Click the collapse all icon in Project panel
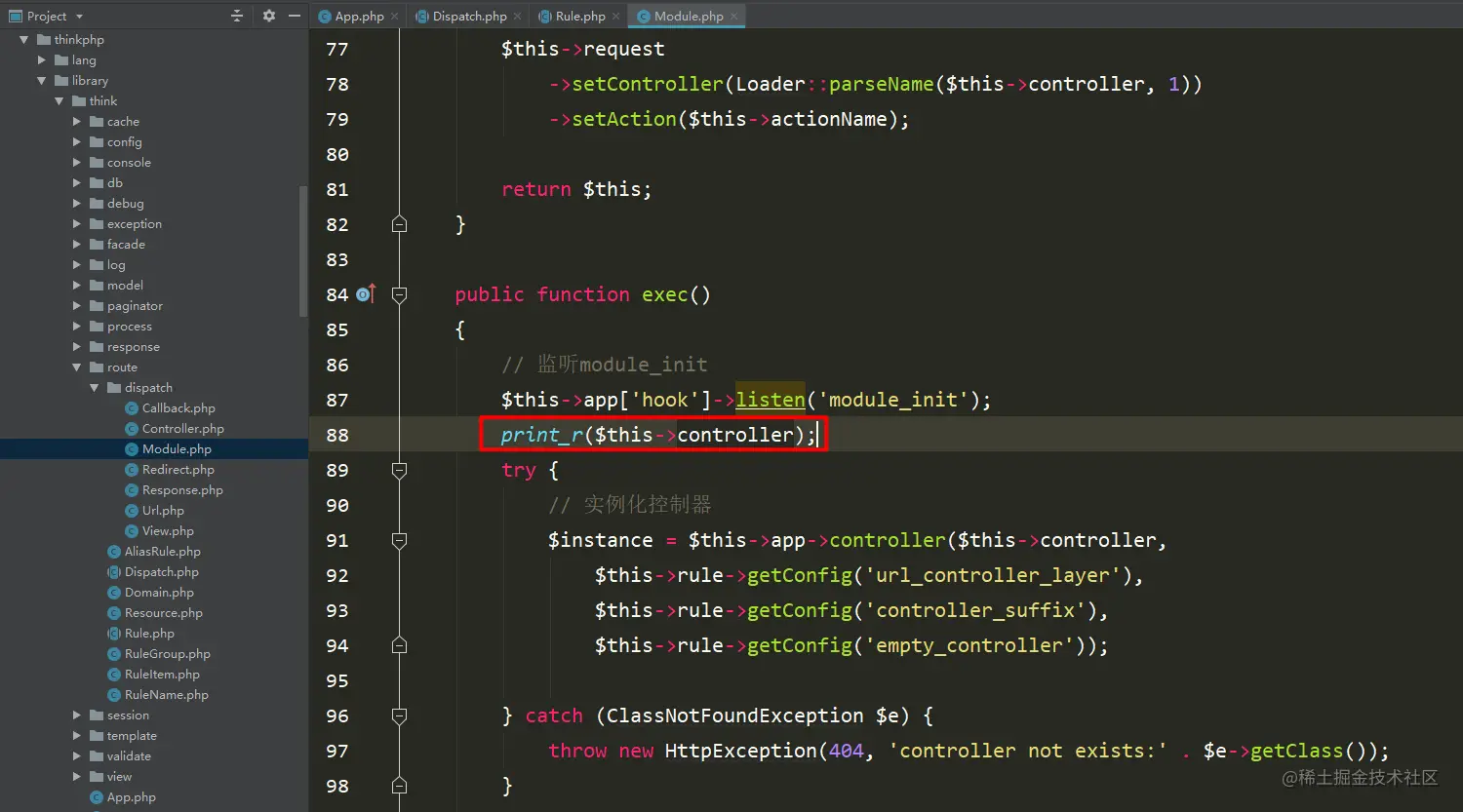This screenshot has width=1463, height=812. (237, 16)
